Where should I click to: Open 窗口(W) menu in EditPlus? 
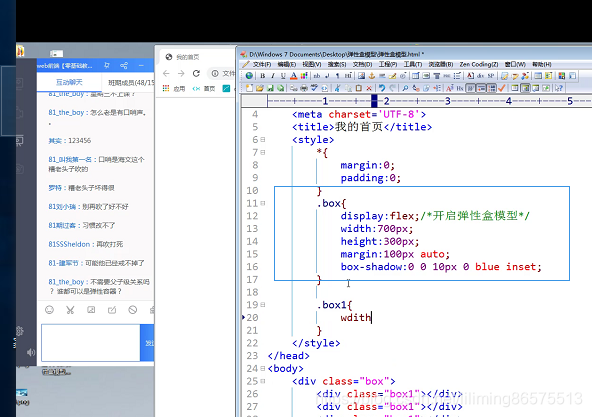click(x=515, y=65)
